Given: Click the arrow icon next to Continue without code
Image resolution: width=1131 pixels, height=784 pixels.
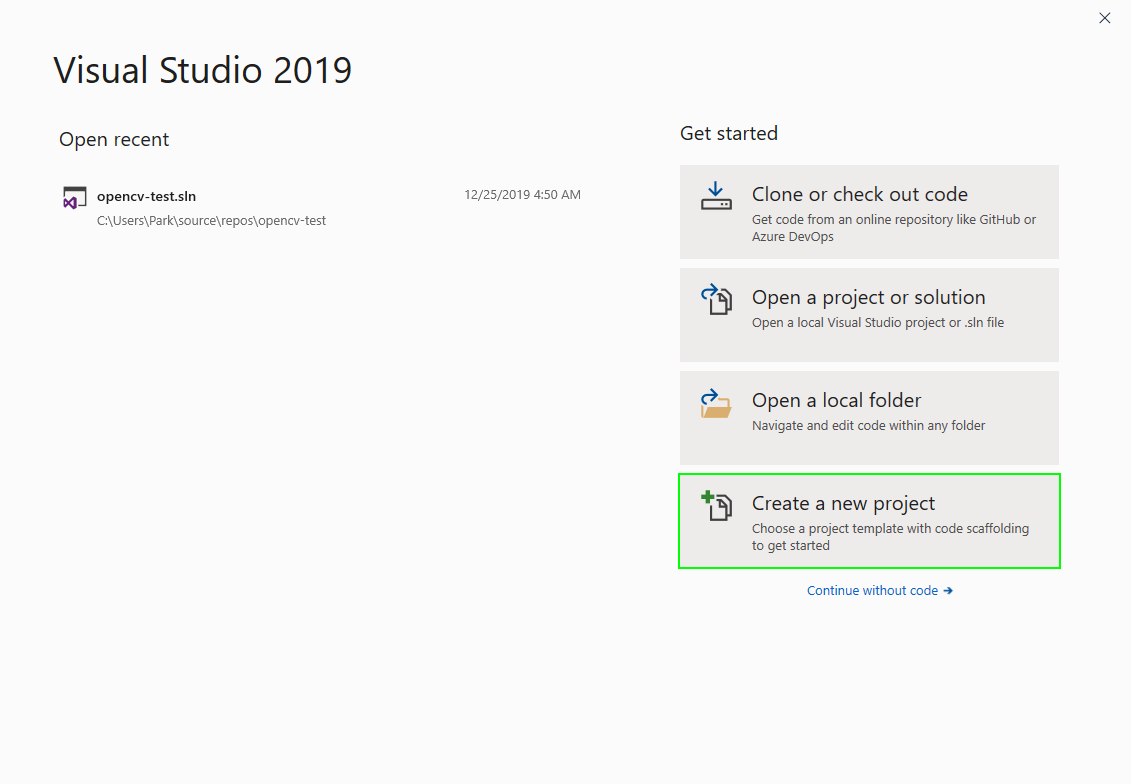Looking at the screenshot, I should (946, 590).
